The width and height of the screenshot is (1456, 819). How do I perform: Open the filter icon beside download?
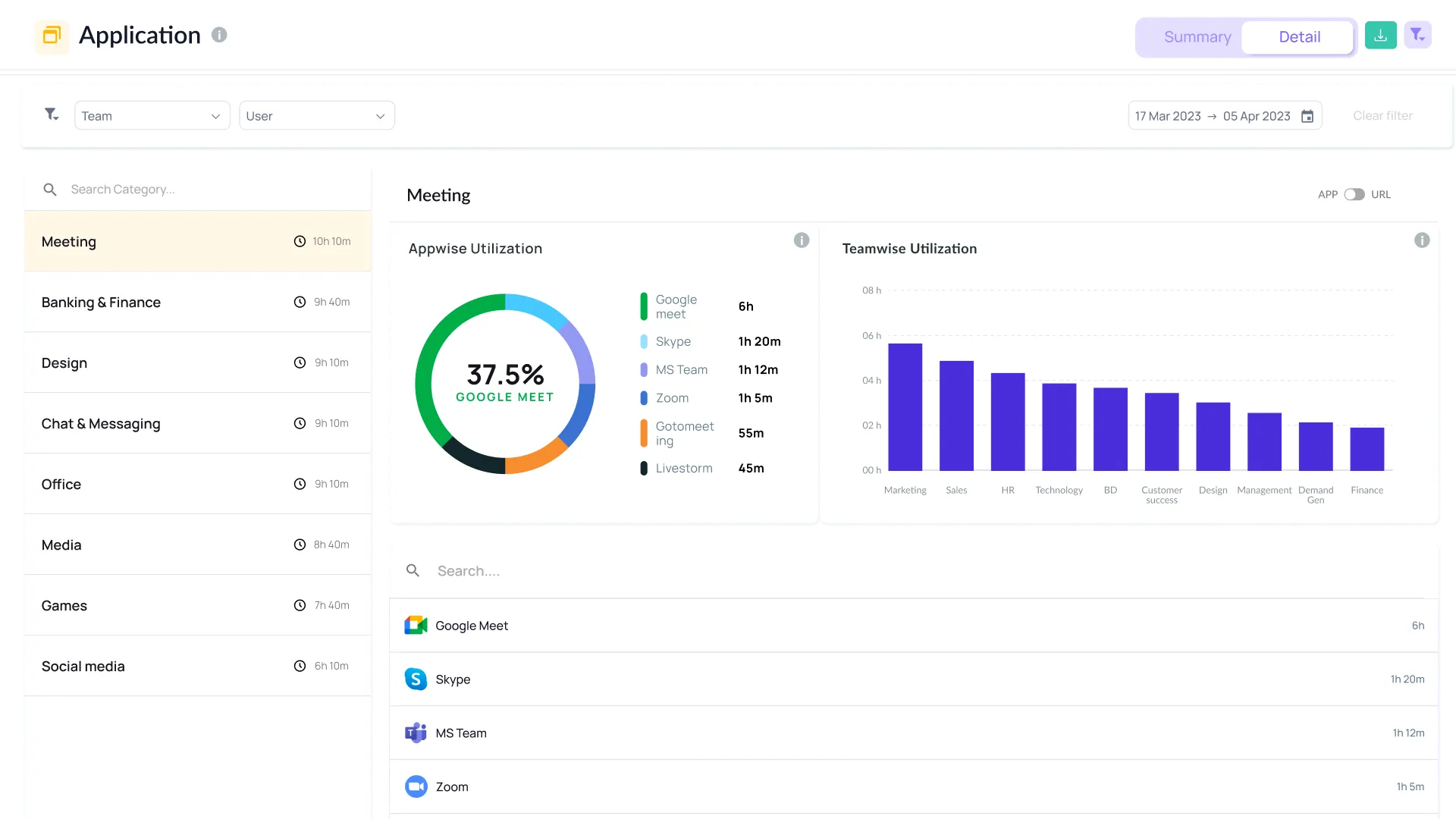(1418, 35)
